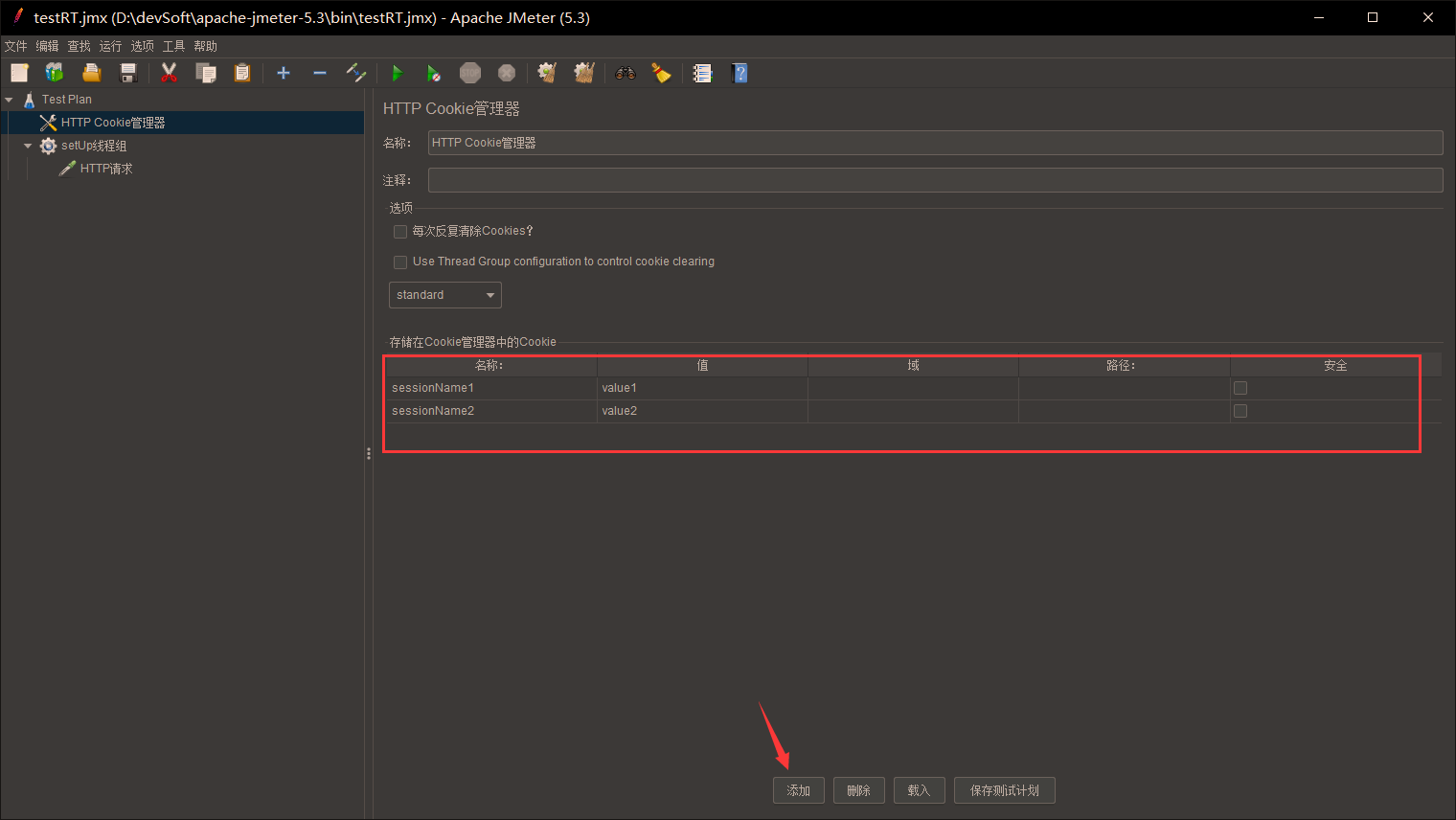Viewport: 1456px width, 820px height.
Task: Open the standard cookie policy dropdown
Action: [445, 295]
